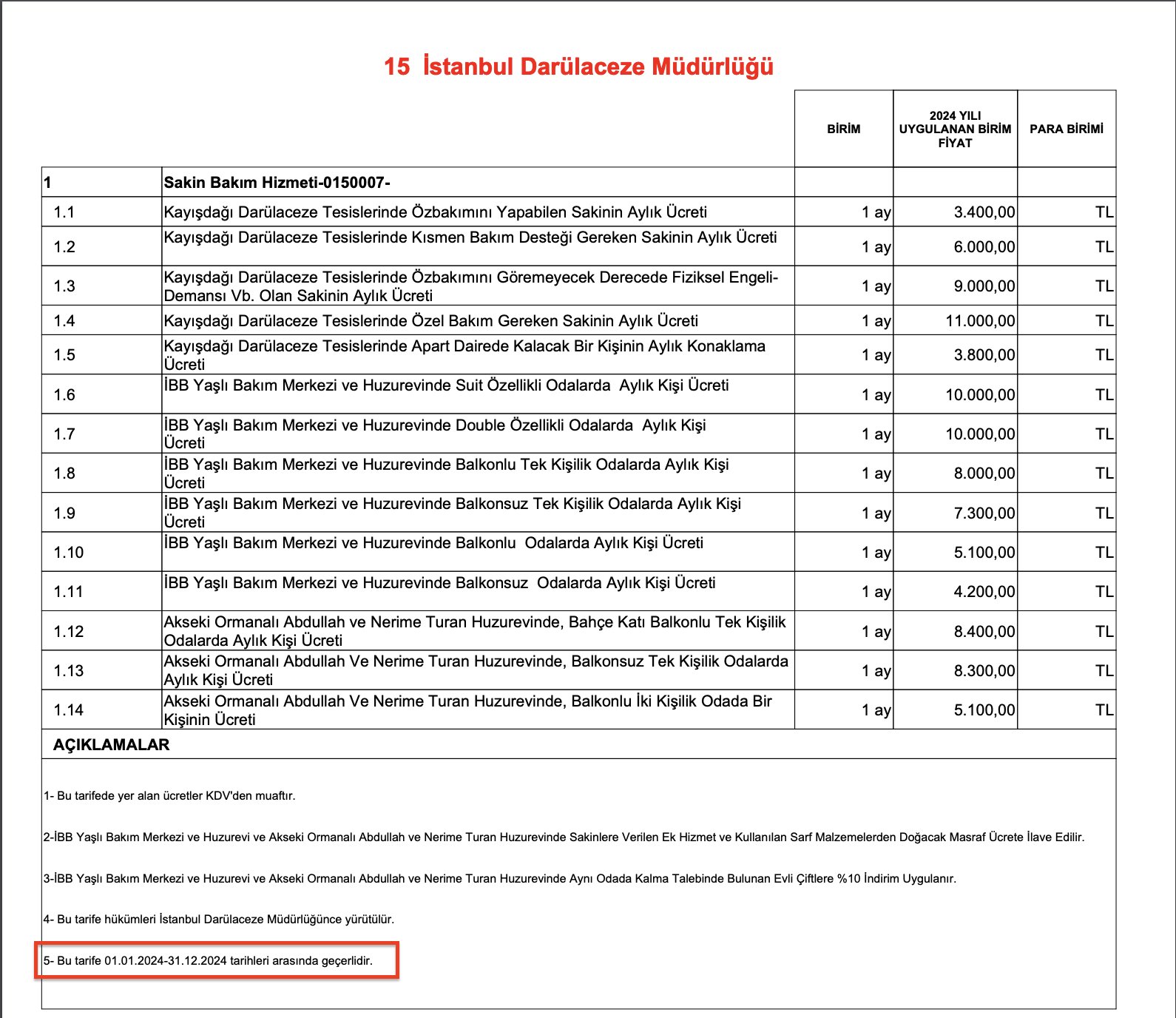This screenshot has width=1176, height=1018.
Task: Click row 1.4 'Özel Bakım Gereken' description
Action: tap(431, 321)
